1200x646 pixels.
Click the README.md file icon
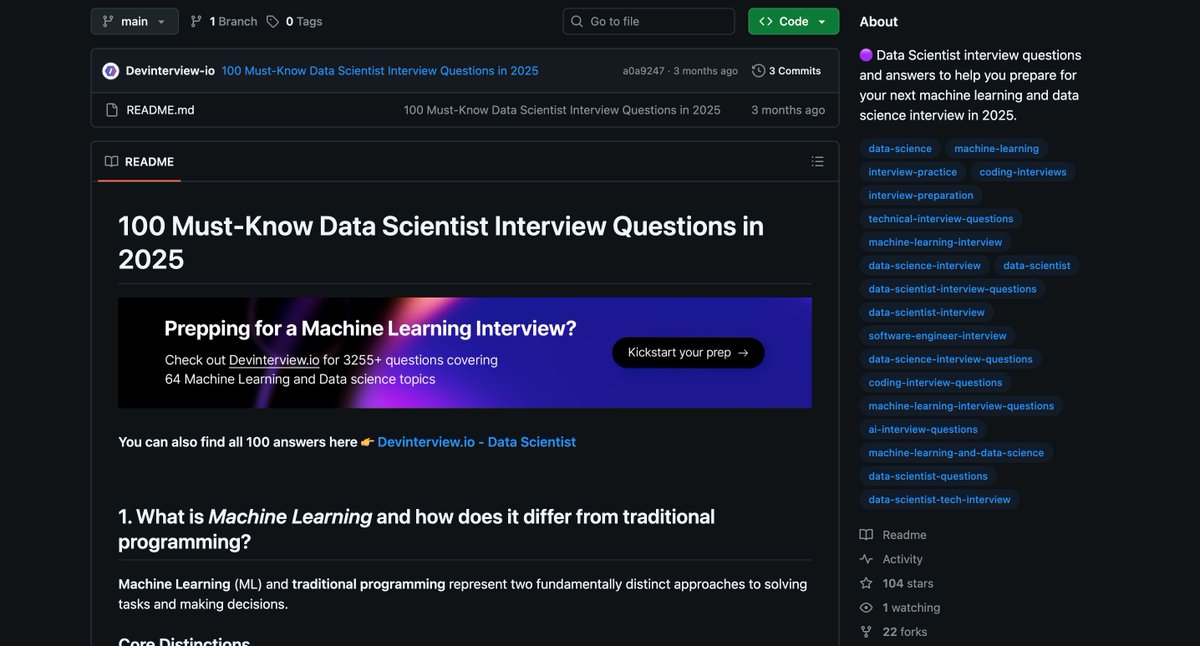click(111, 109)
